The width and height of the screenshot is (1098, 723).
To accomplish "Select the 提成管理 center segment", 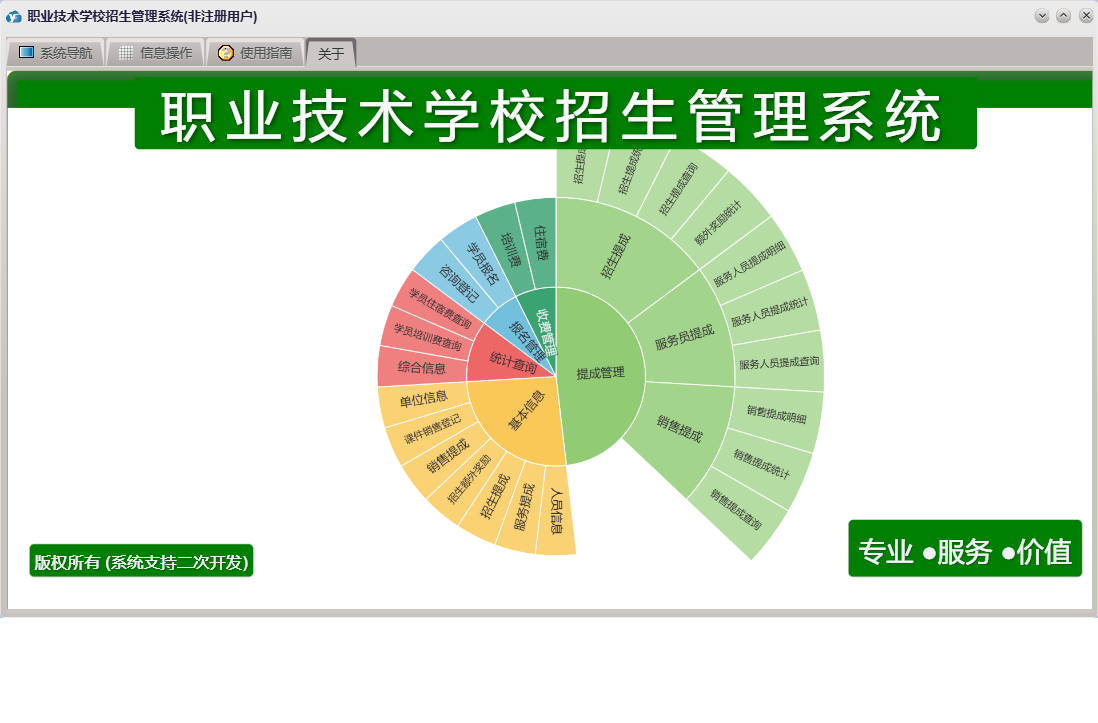I will coord(600,373).
